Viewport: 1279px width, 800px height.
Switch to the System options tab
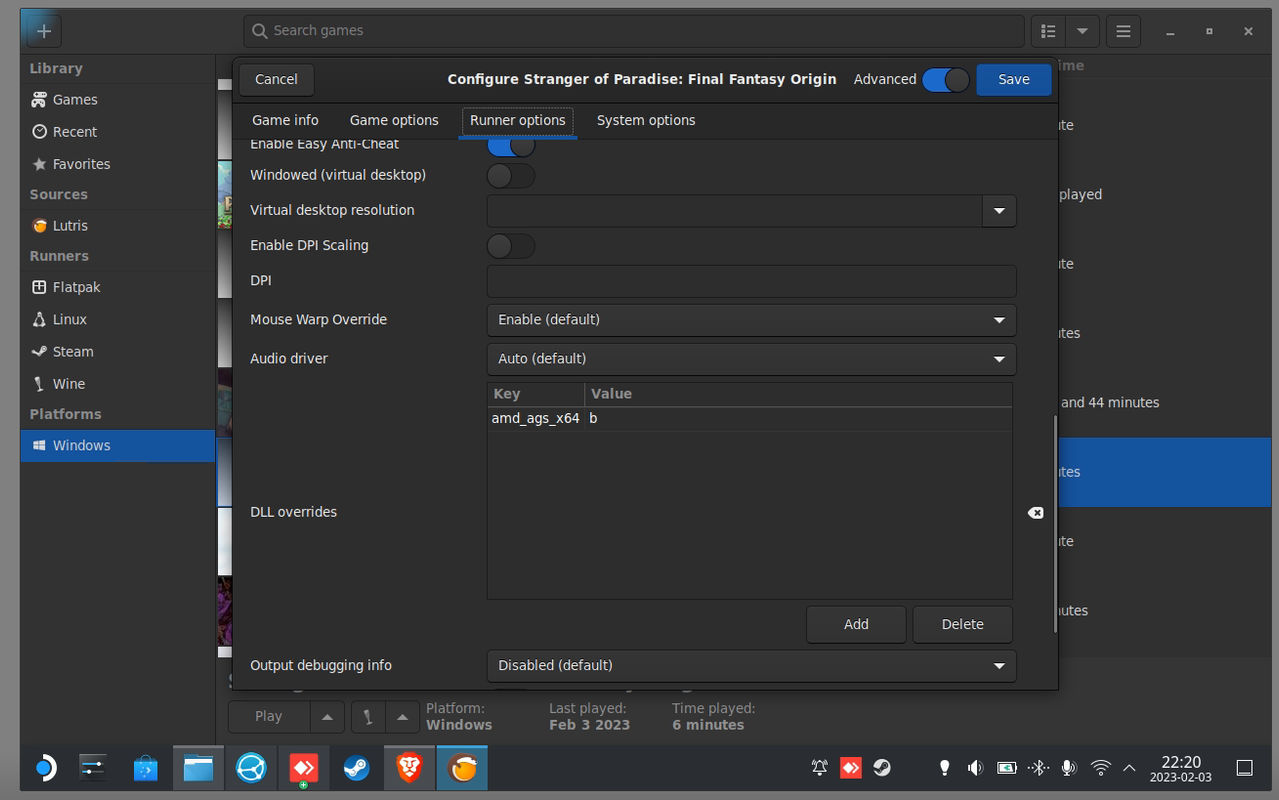[646, 120]
